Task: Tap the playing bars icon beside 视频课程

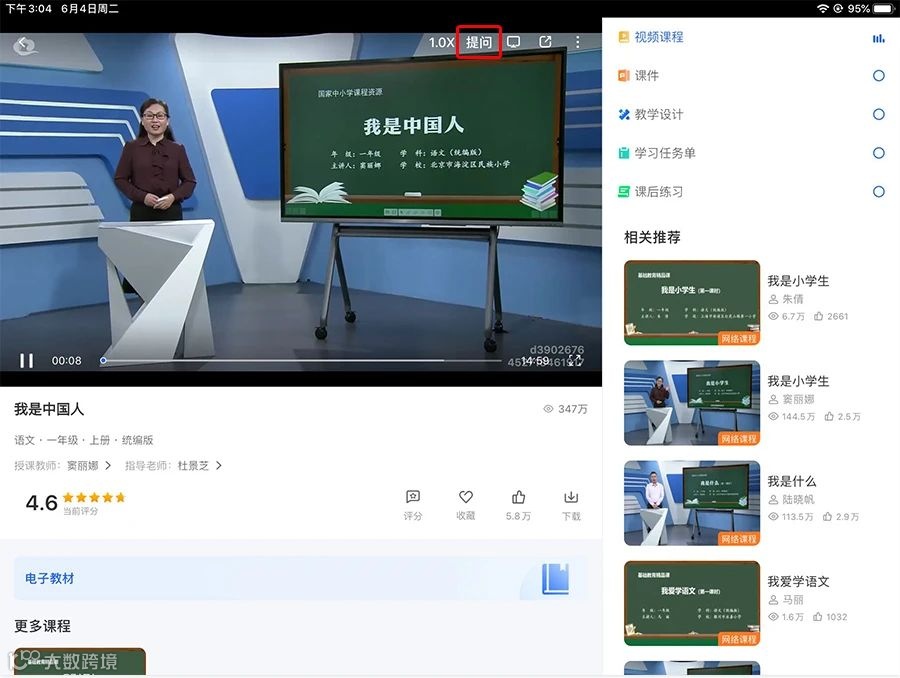Action: coord(878,38)
